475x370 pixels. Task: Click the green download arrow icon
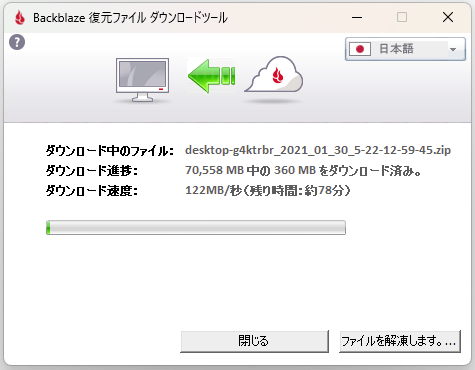pos(211,76)
